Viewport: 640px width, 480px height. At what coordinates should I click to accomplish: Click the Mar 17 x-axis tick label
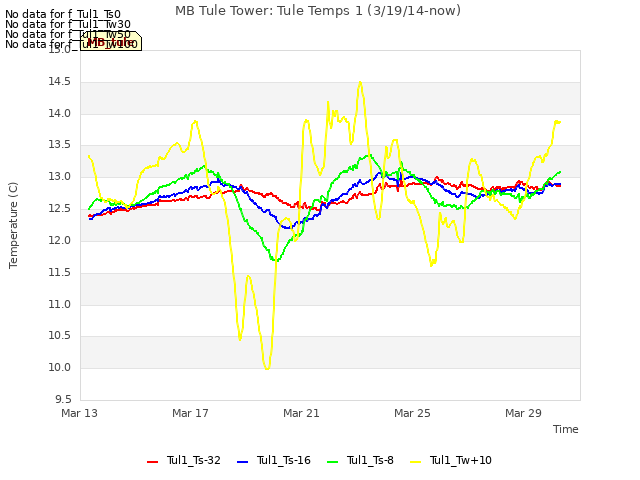[190, 413]
